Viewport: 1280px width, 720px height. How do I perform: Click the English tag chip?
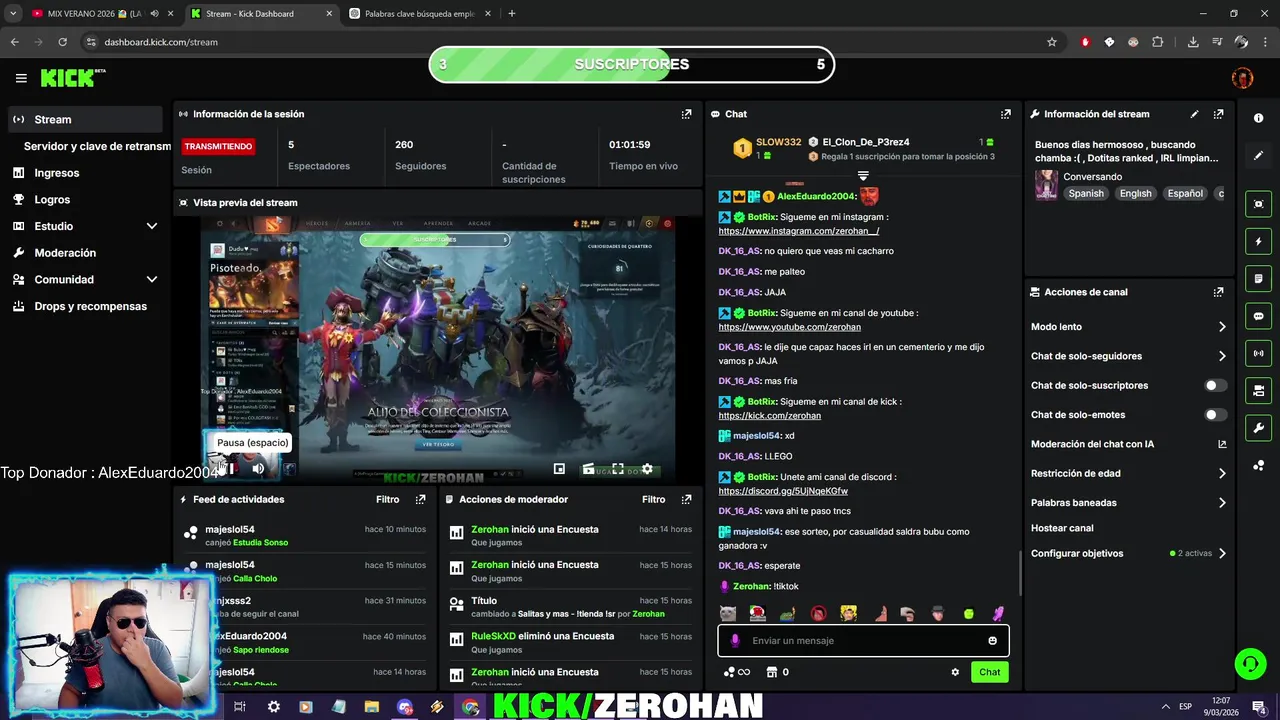(1135, 193)
